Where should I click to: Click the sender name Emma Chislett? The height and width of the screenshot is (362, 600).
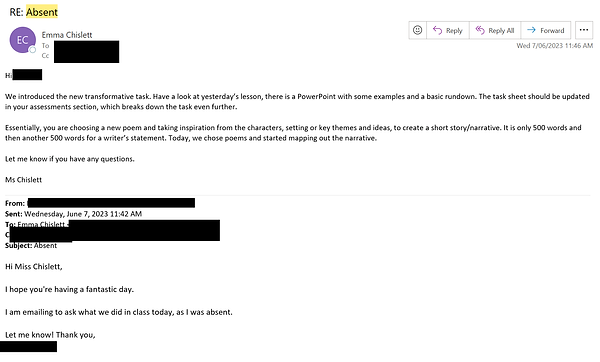[x=67, y=35]
